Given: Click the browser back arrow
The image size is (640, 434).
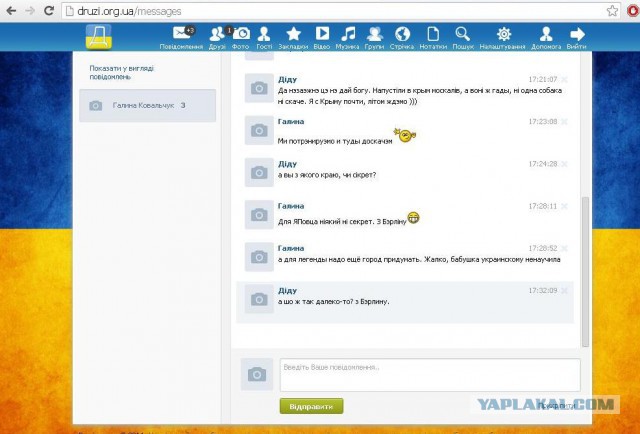Looking at the screenshot, I should point(11,11).
